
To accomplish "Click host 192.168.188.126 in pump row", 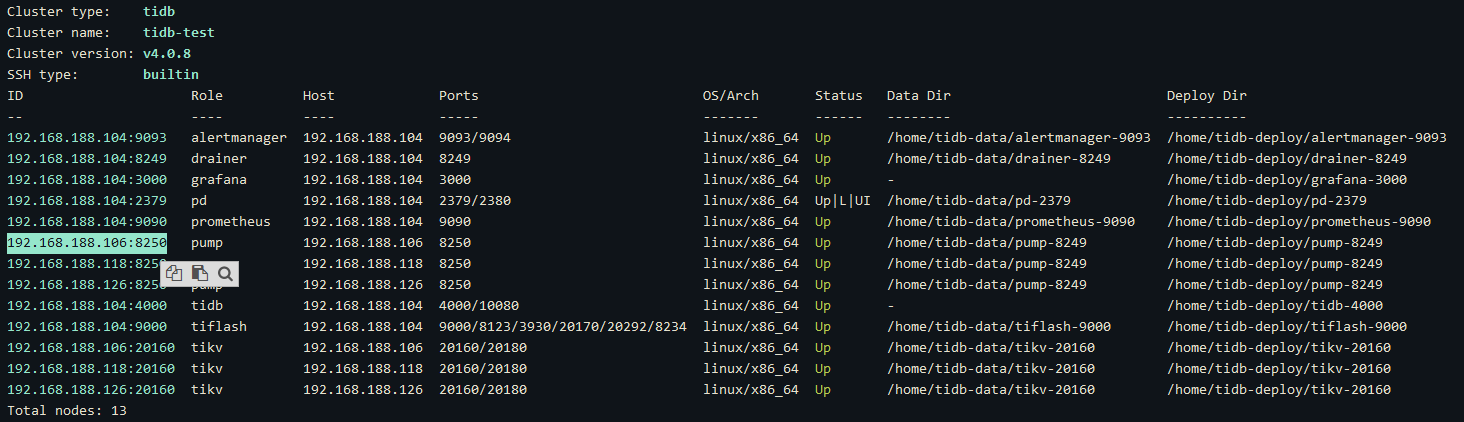I will 363,285.
